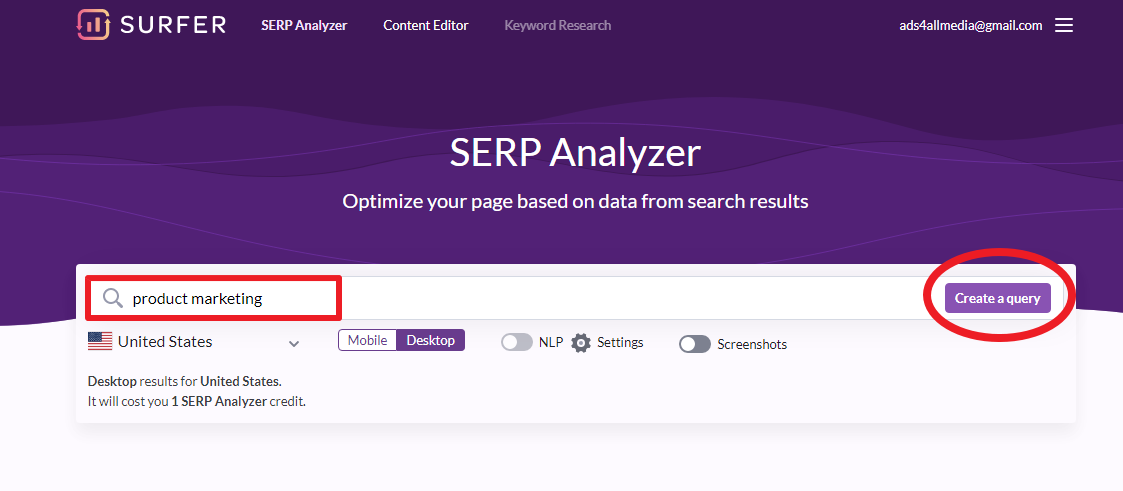Viewport: 1123px width, 491px height.
Task: Click the magnifying glass search icon
Action: [113, 298]
